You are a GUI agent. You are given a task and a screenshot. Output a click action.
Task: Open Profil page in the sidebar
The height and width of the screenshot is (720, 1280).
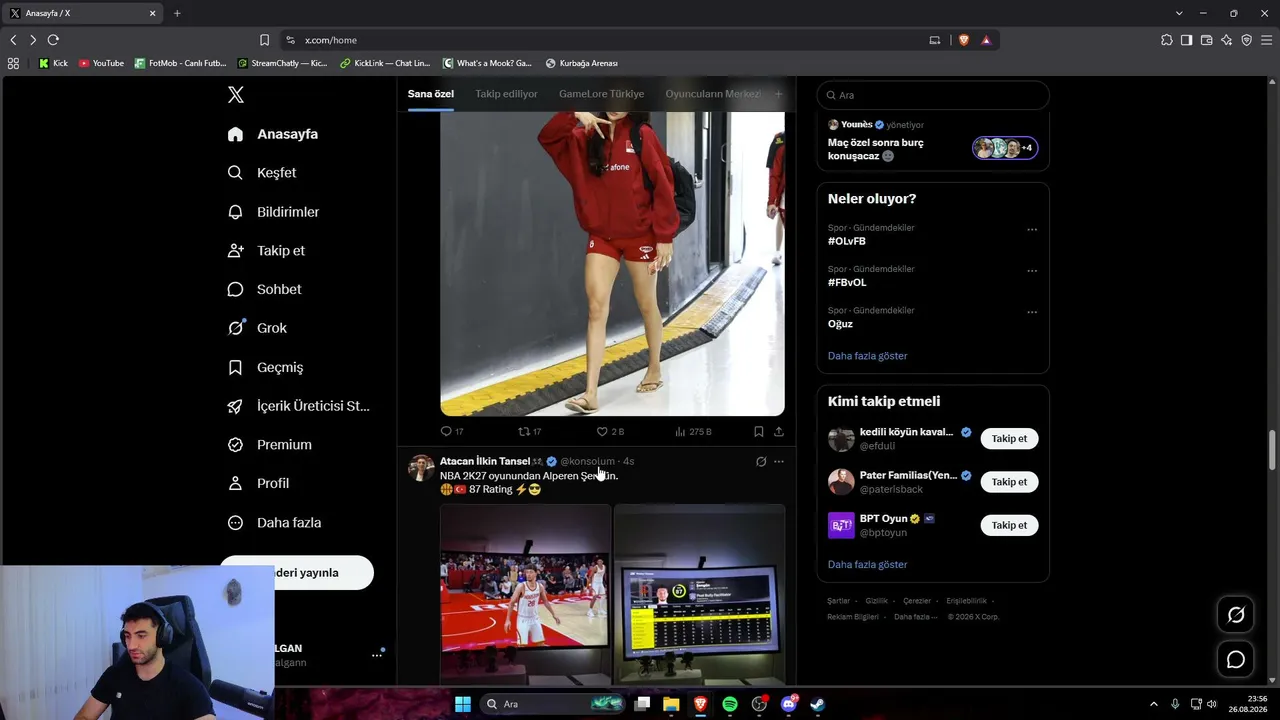(x=259, y=483)
